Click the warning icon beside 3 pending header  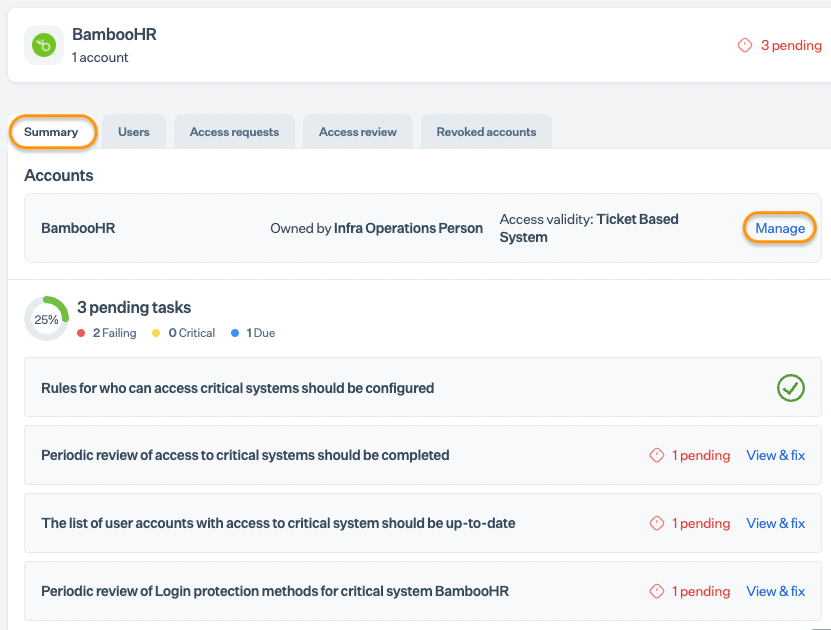(x=745, y=45)
